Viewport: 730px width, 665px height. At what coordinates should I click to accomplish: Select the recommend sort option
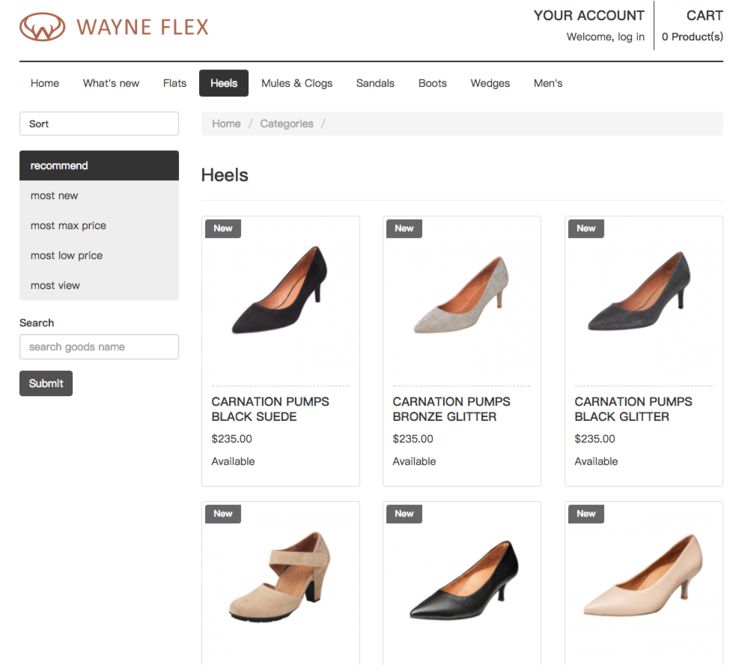(x=59, y=166)
